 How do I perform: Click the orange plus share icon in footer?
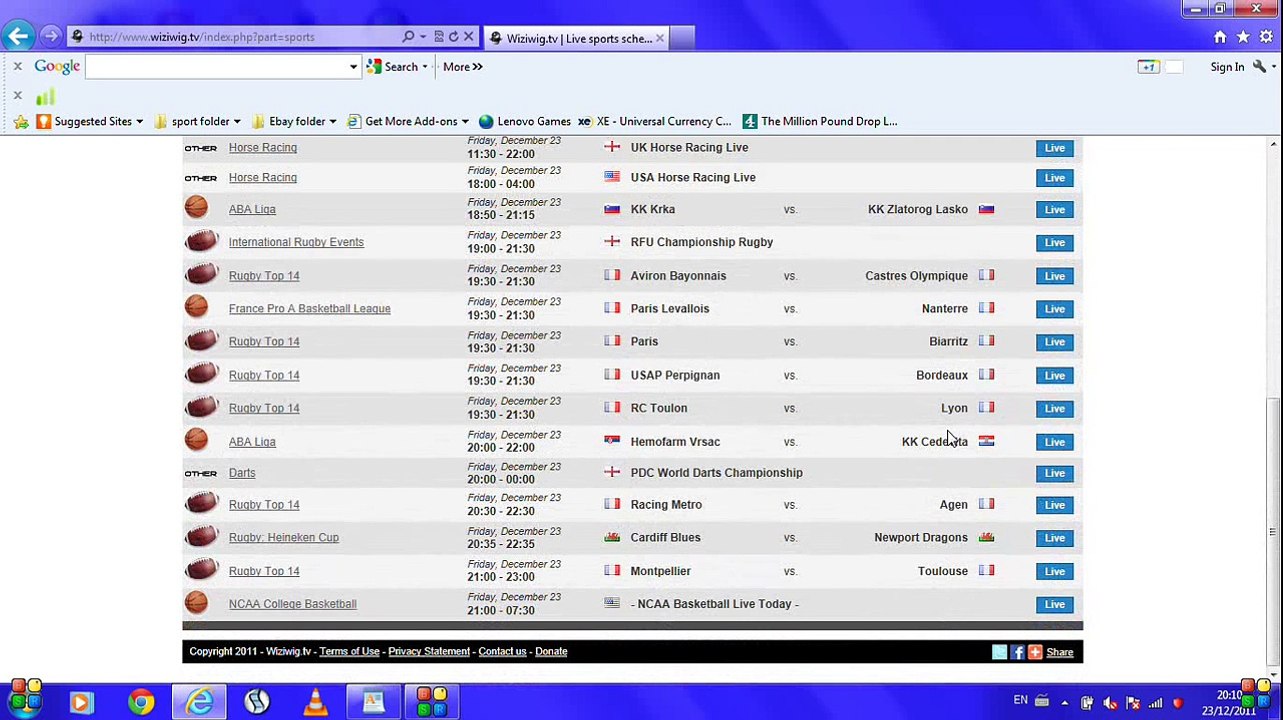pyautogui.click(x=1035, y=652)
